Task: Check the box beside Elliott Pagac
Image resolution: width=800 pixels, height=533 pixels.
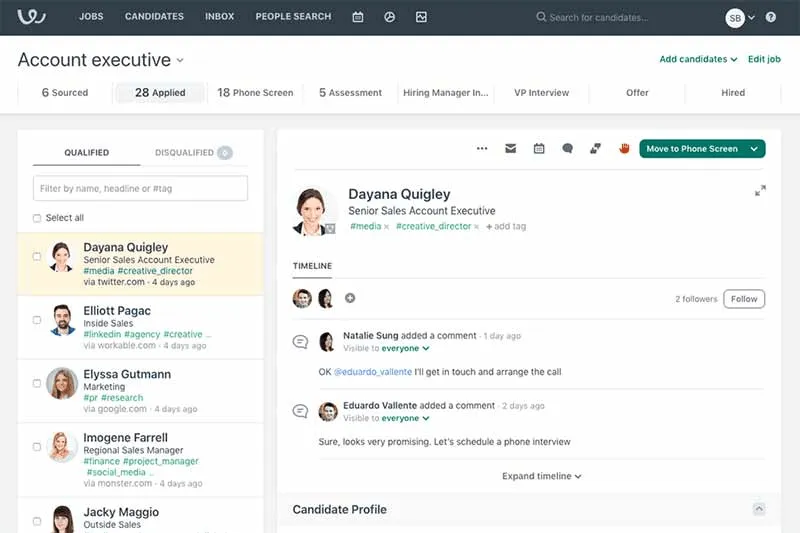Action: [37, 320]
